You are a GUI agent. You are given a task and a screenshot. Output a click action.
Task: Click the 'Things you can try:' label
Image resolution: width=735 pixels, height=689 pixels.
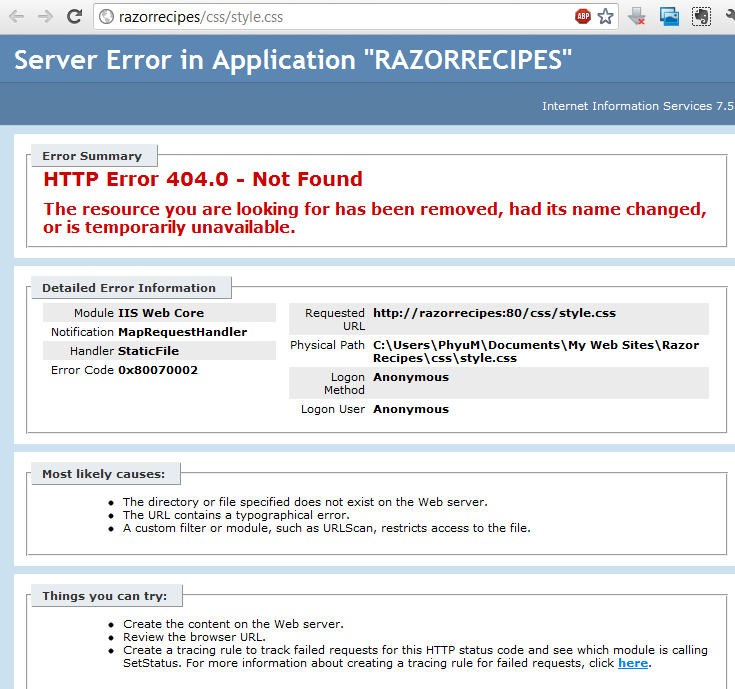[105, 596]
